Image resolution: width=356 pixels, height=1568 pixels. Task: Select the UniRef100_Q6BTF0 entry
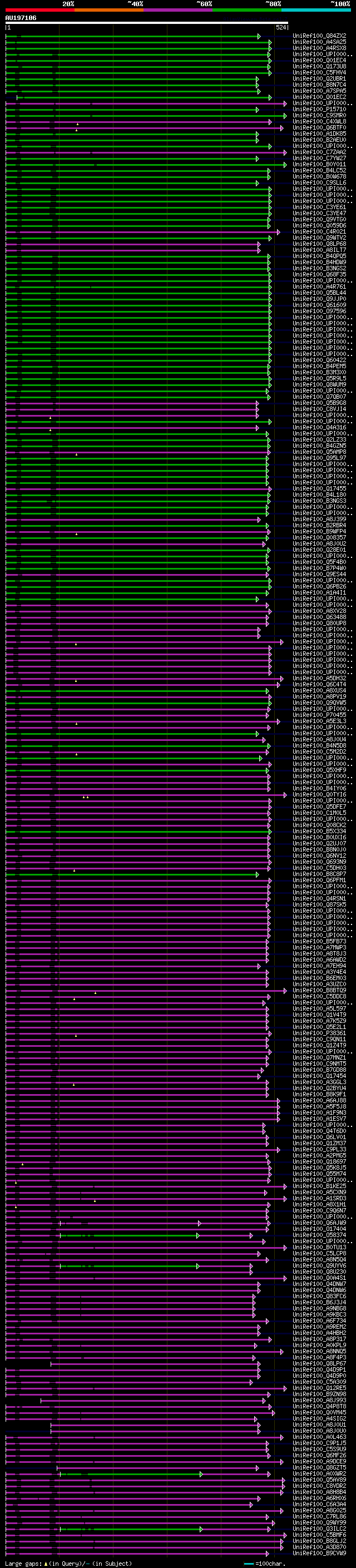click(x=319, y=128)
